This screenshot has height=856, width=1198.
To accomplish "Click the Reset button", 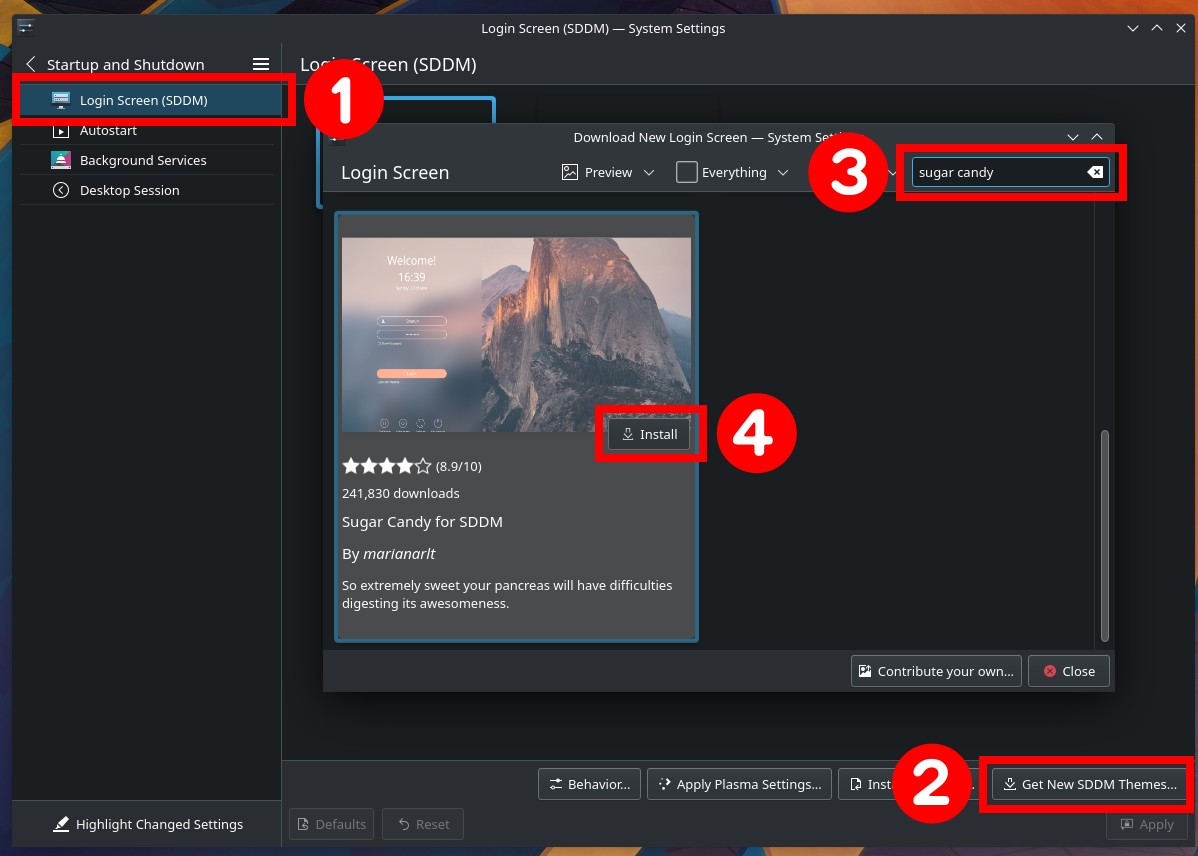I will point(423,824).
